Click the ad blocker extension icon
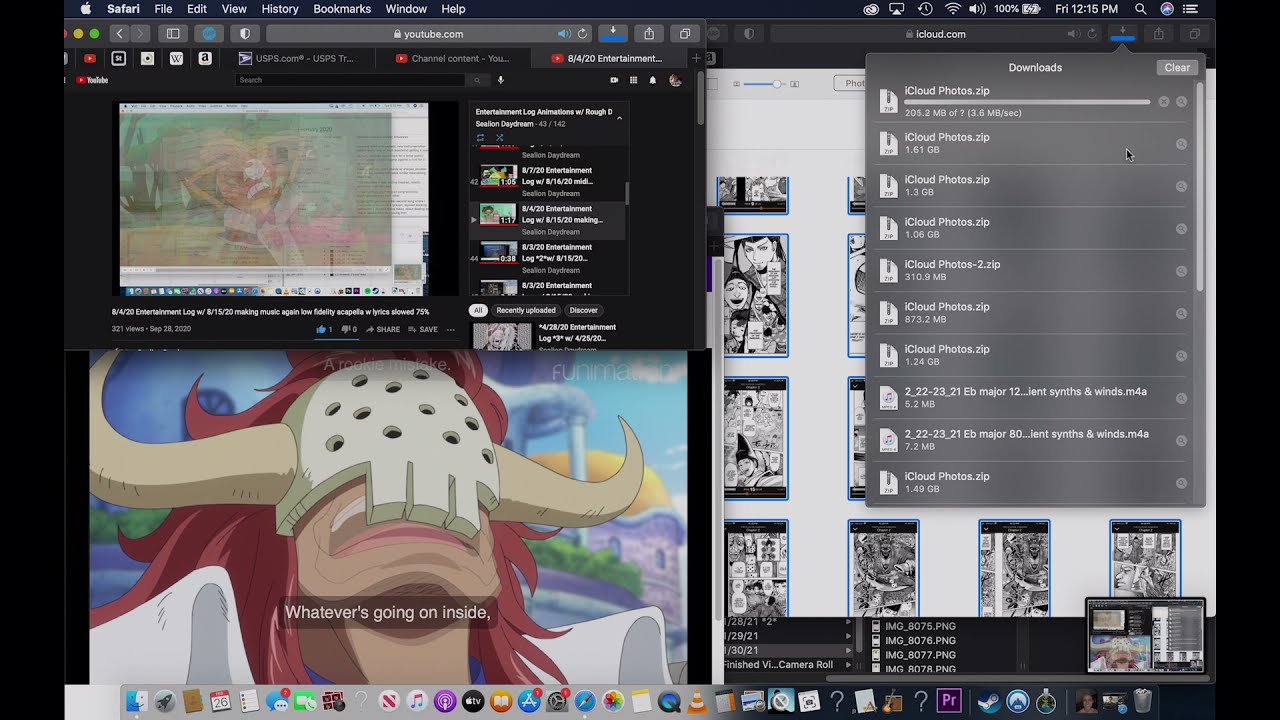The height and width of the screenshot is (720, 1280). (209, 34)
